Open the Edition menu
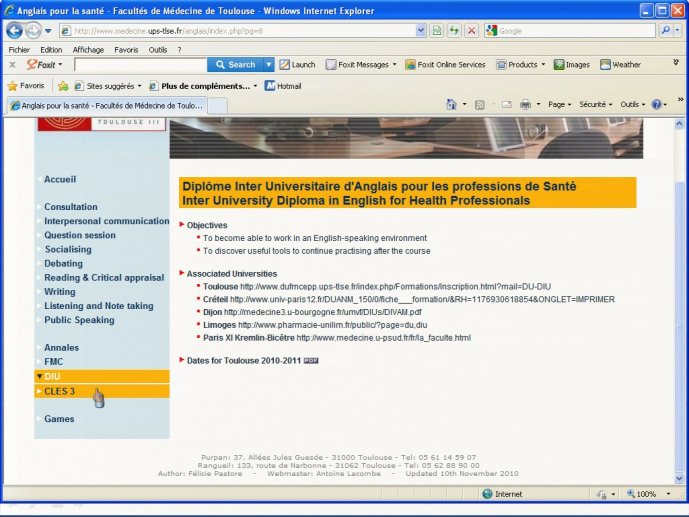This screenshot has height=517, width=689. (x=51, y=50)
